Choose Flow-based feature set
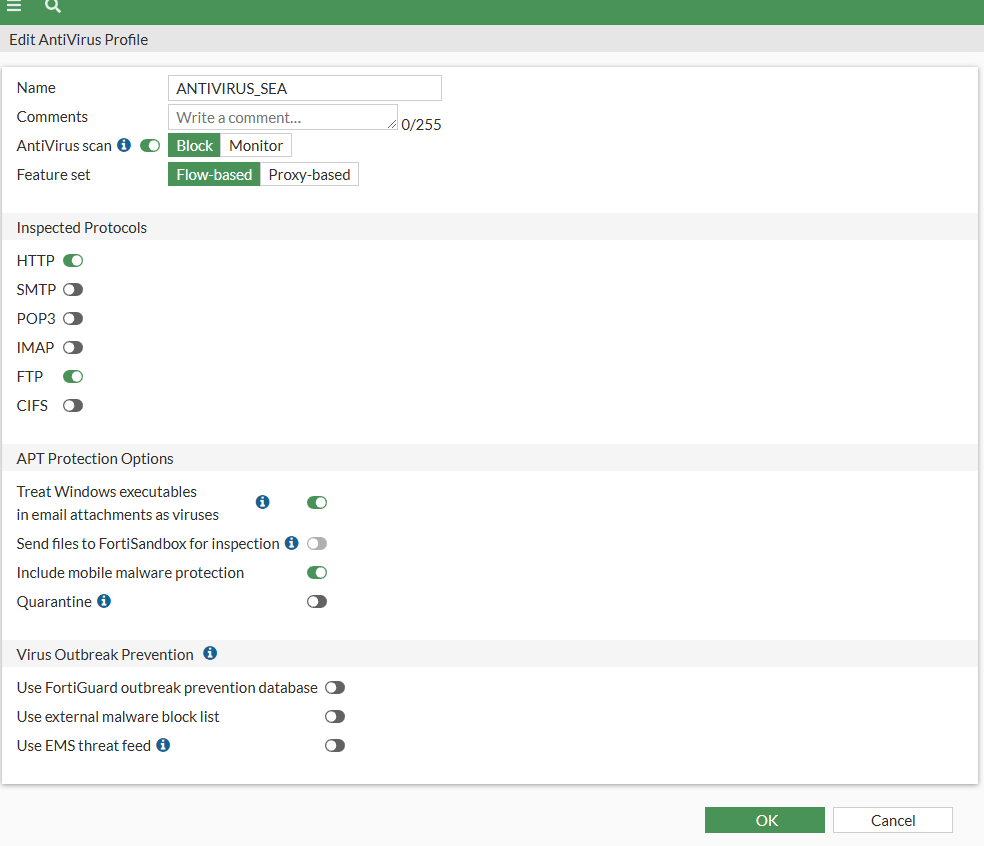 (214, 174)
